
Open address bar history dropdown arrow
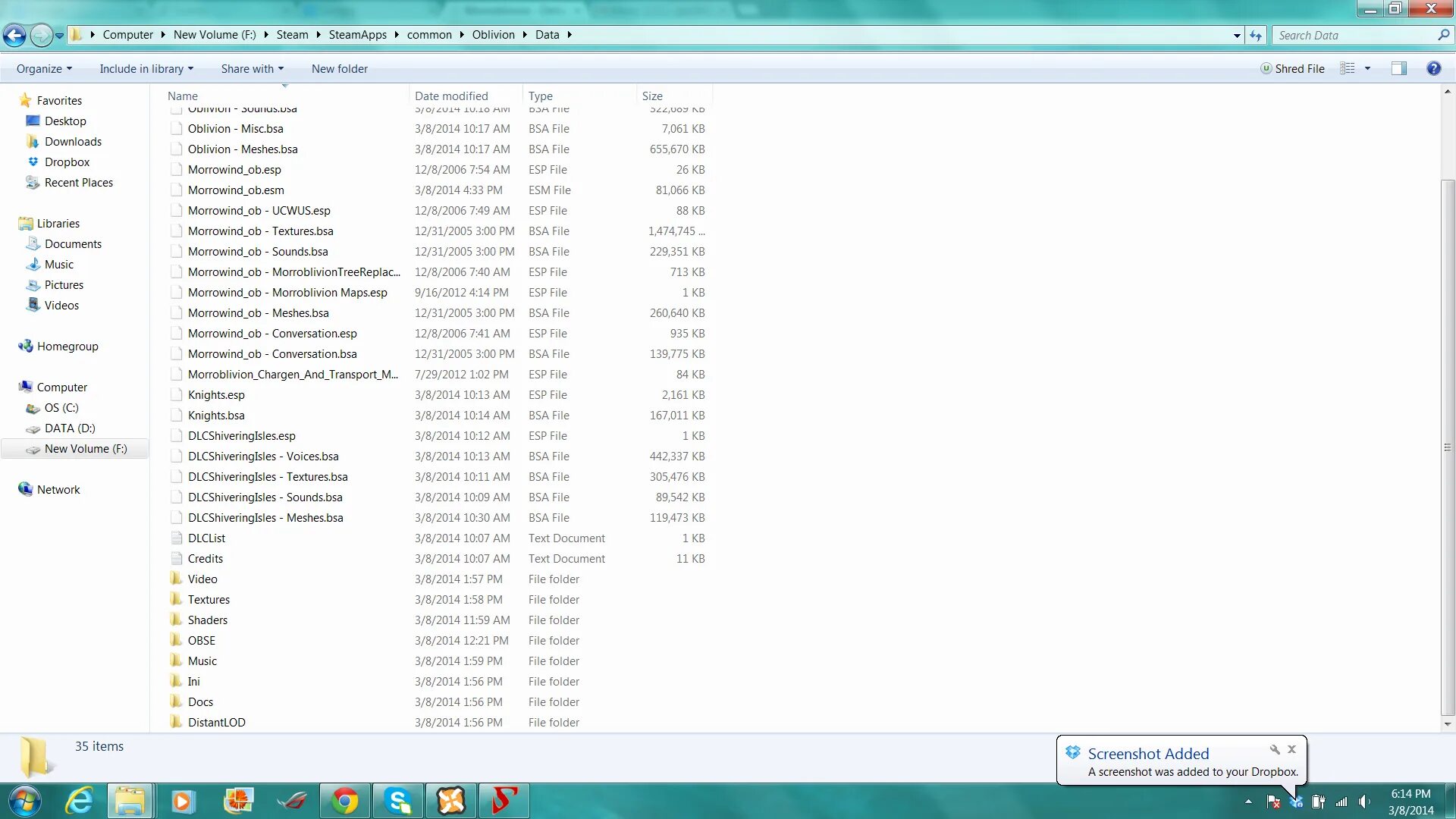point(1237,35)
